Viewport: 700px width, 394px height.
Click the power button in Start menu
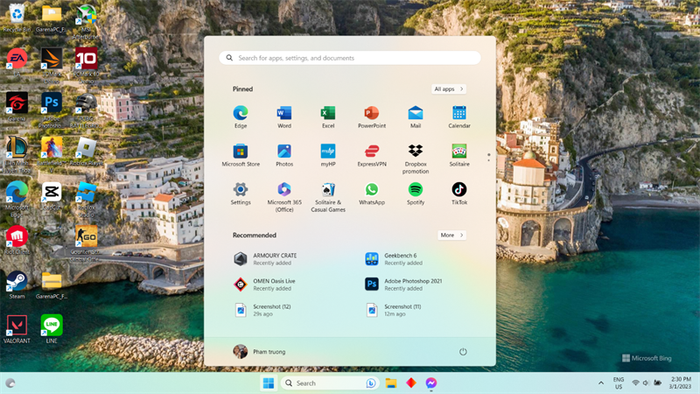[x=463, y=352]
